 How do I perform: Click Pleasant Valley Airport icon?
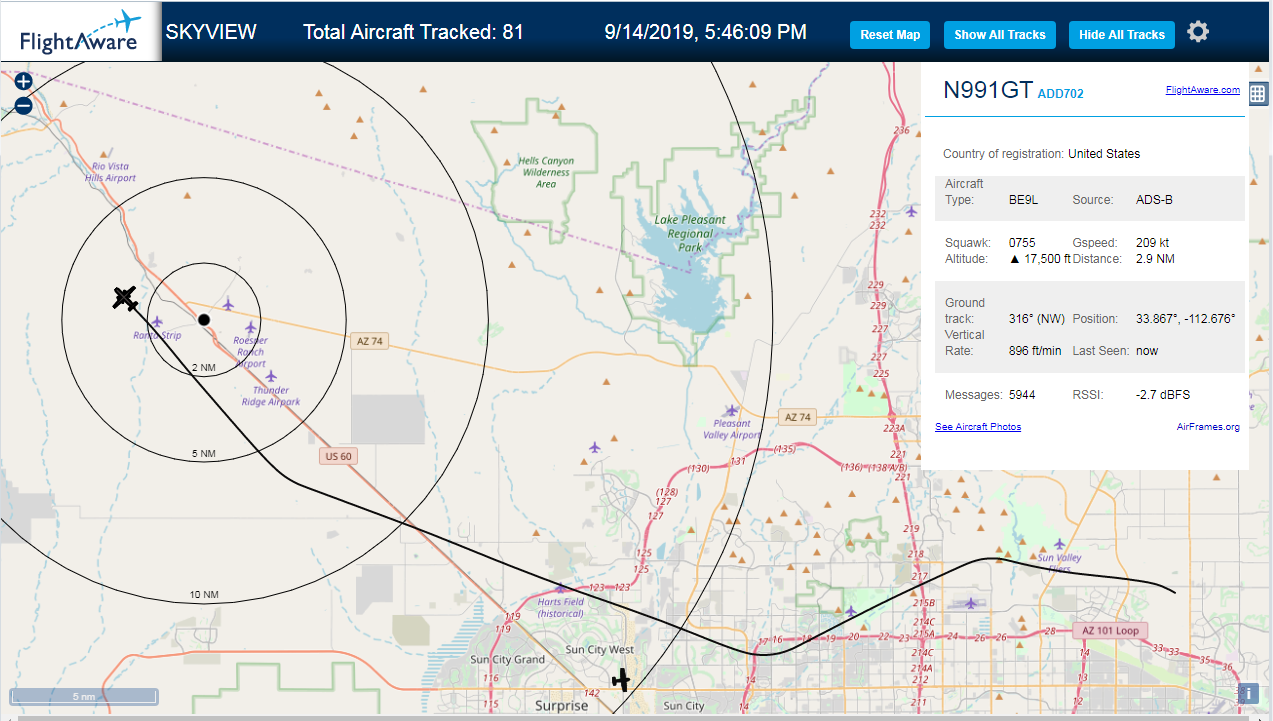[x=732, y=411]
